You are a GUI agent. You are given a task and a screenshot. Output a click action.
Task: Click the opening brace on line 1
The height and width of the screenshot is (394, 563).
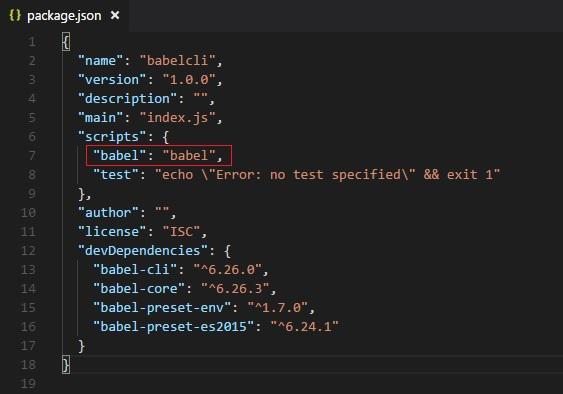[x=66, y=42]
